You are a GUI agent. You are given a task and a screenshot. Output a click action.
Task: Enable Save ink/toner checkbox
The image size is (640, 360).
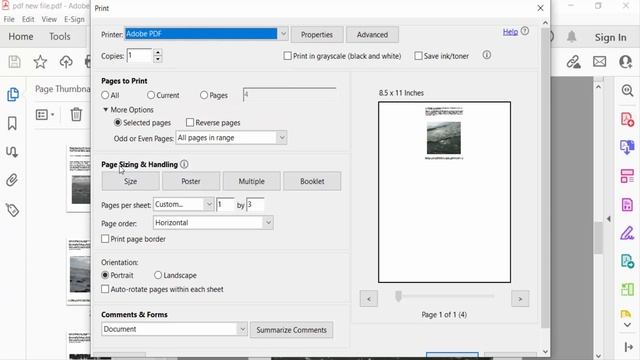point(418,56)
